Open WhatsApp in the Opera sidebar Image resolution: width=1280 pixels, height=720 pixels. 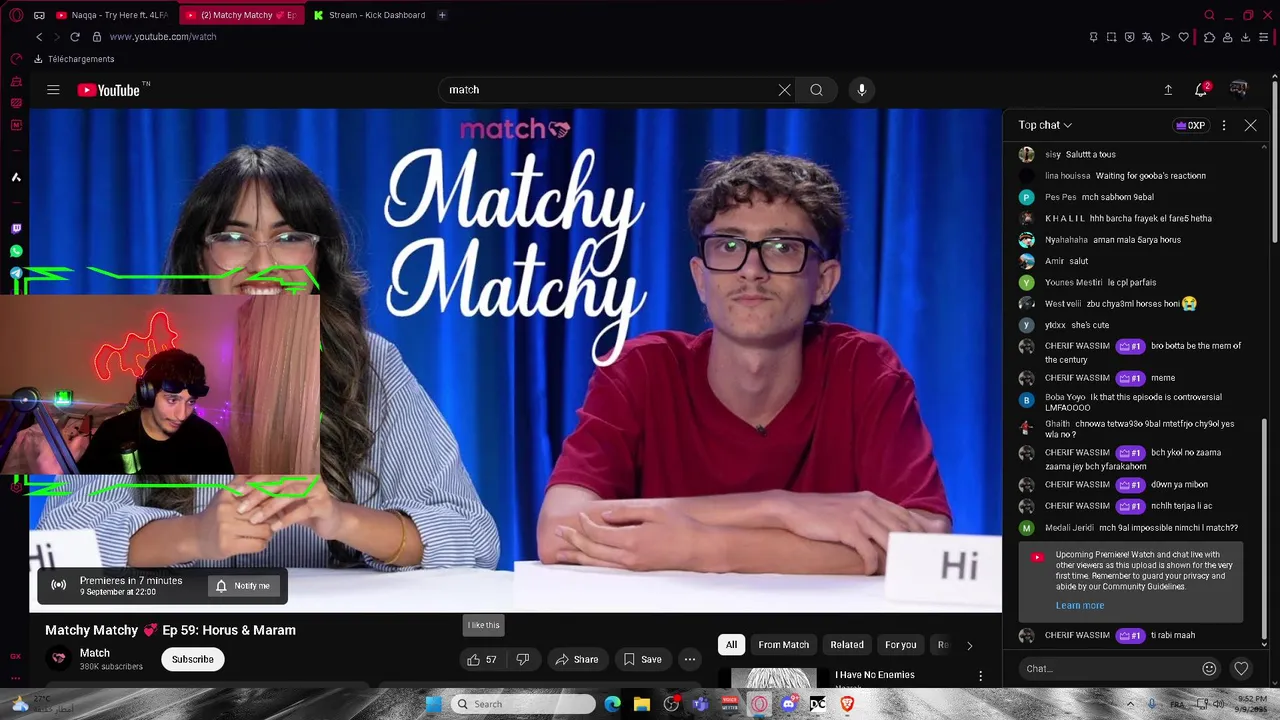click(16, 251)
